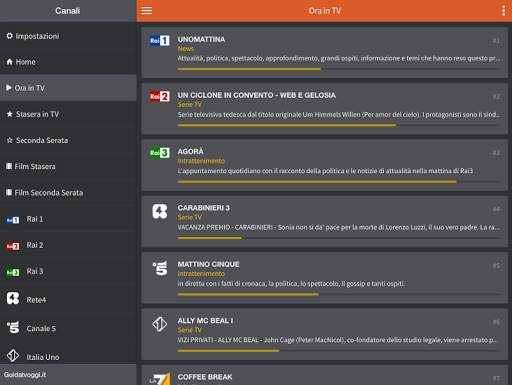Click the CARABINIERI 3 description about Sonia
Viewport: 512px width, 385px height.
coord(338,227)
